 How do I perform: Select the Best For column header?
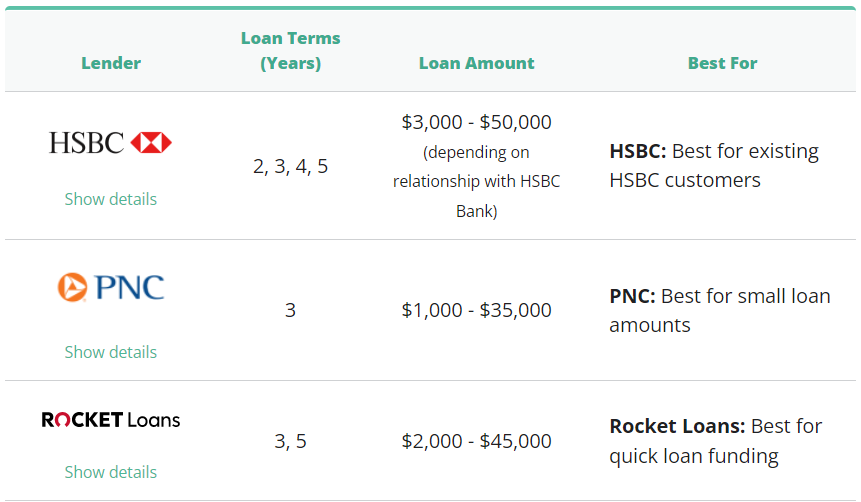pos(722,63)
